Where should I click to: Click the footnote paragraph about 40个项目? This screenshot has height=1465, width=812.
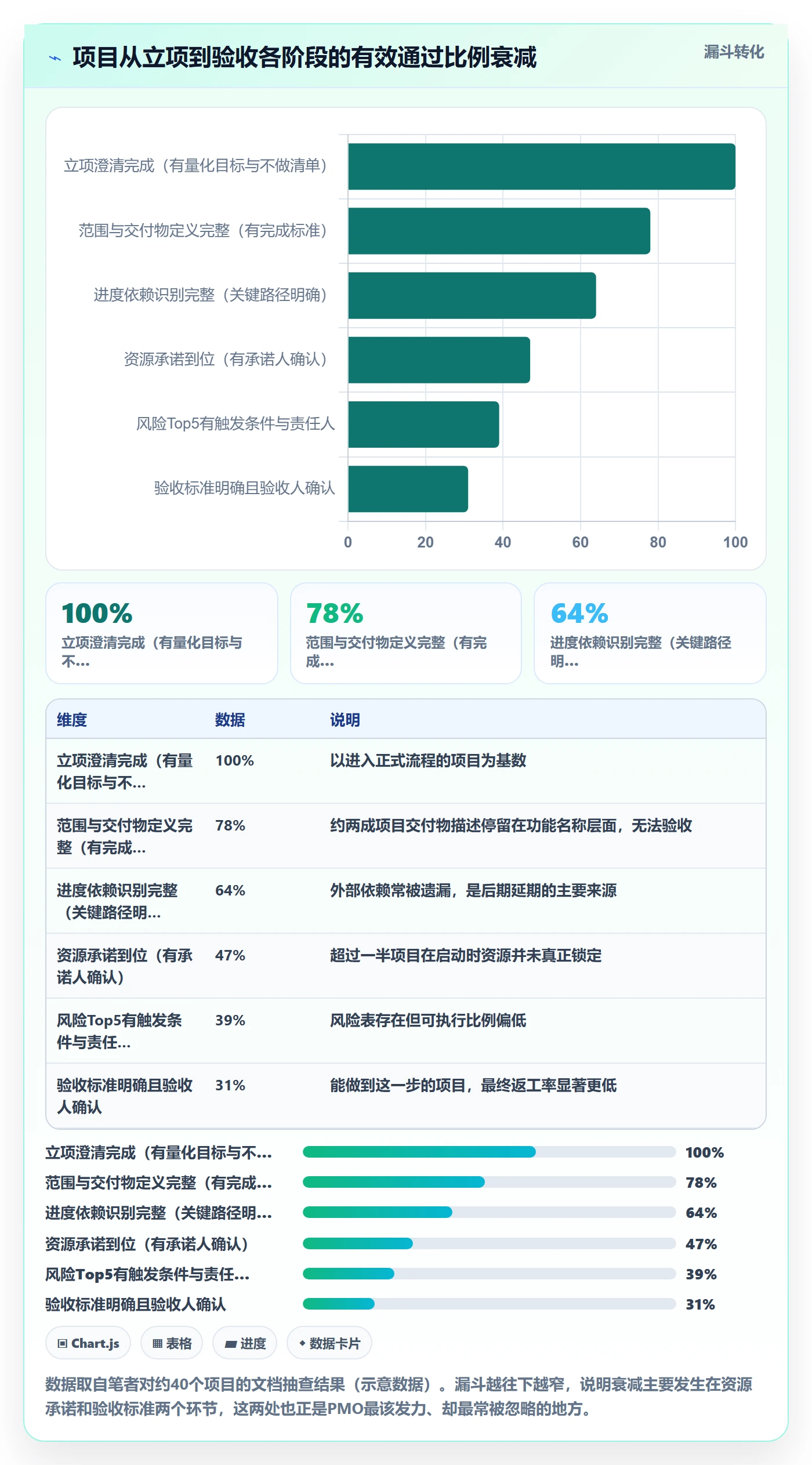(x=399, y=1397)
